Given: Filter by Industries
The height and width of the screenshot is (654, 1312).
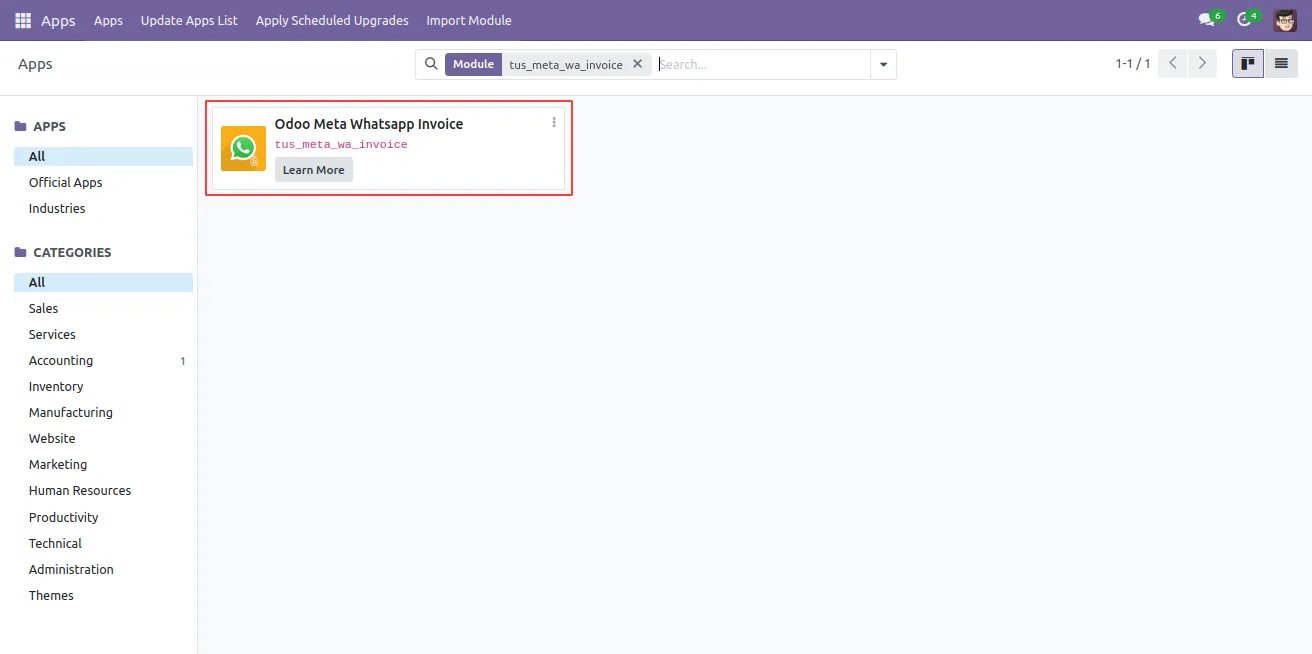Looking at the screenshot, I should tap(103, 208).
